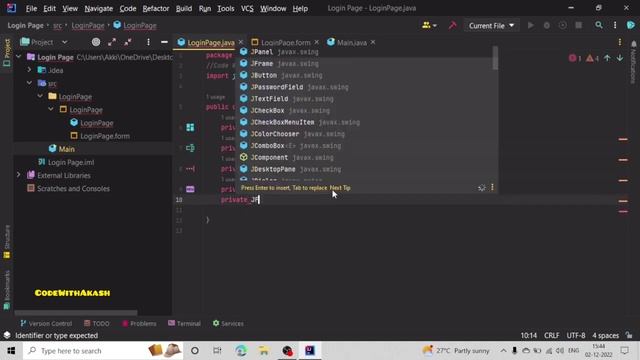
Task: Hide the Project panel with minus icon
Action: pyautogui.click(x=164, y=42)
